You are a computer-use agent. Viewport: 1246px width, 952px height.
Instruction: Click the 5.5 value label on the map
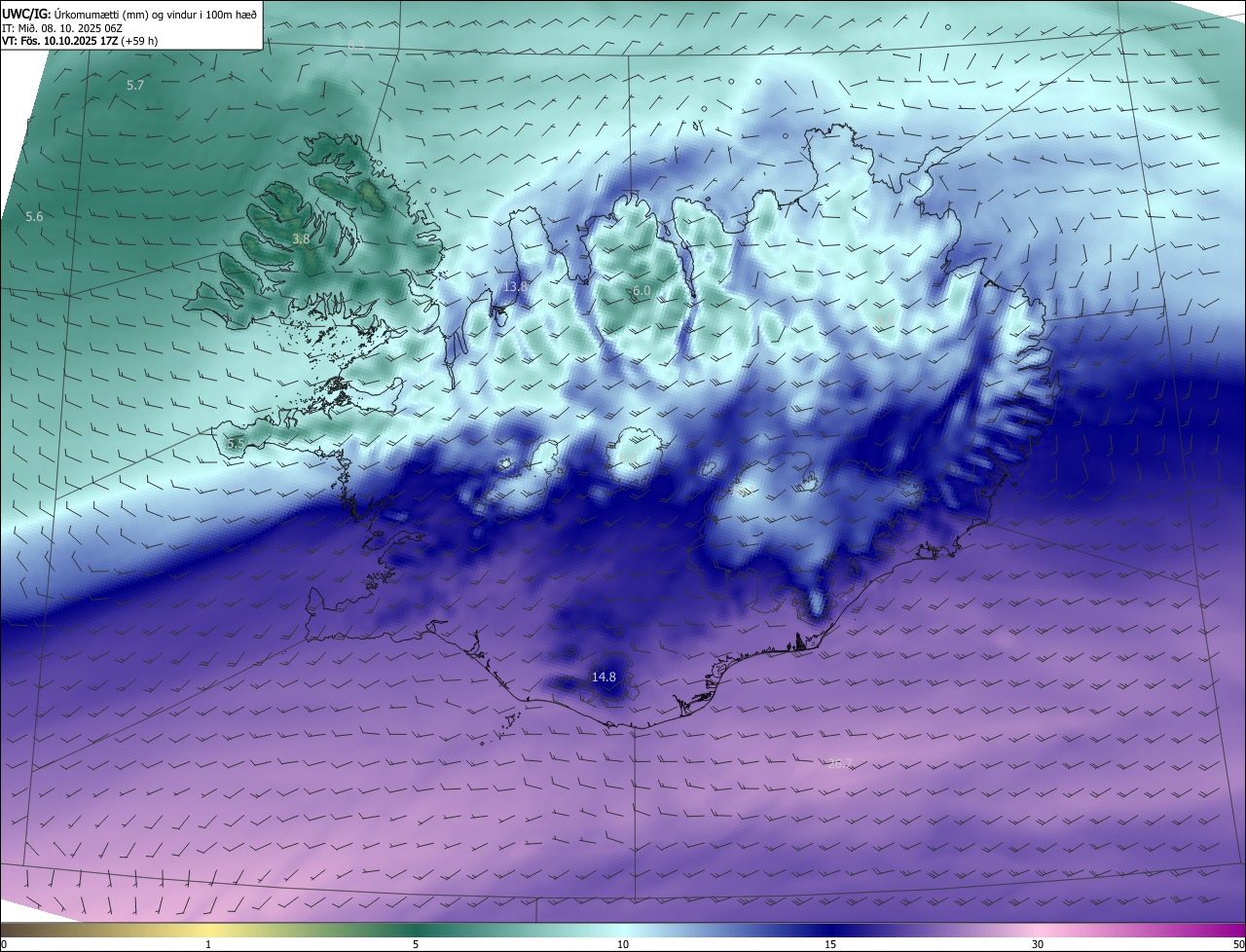coord(236,443)
